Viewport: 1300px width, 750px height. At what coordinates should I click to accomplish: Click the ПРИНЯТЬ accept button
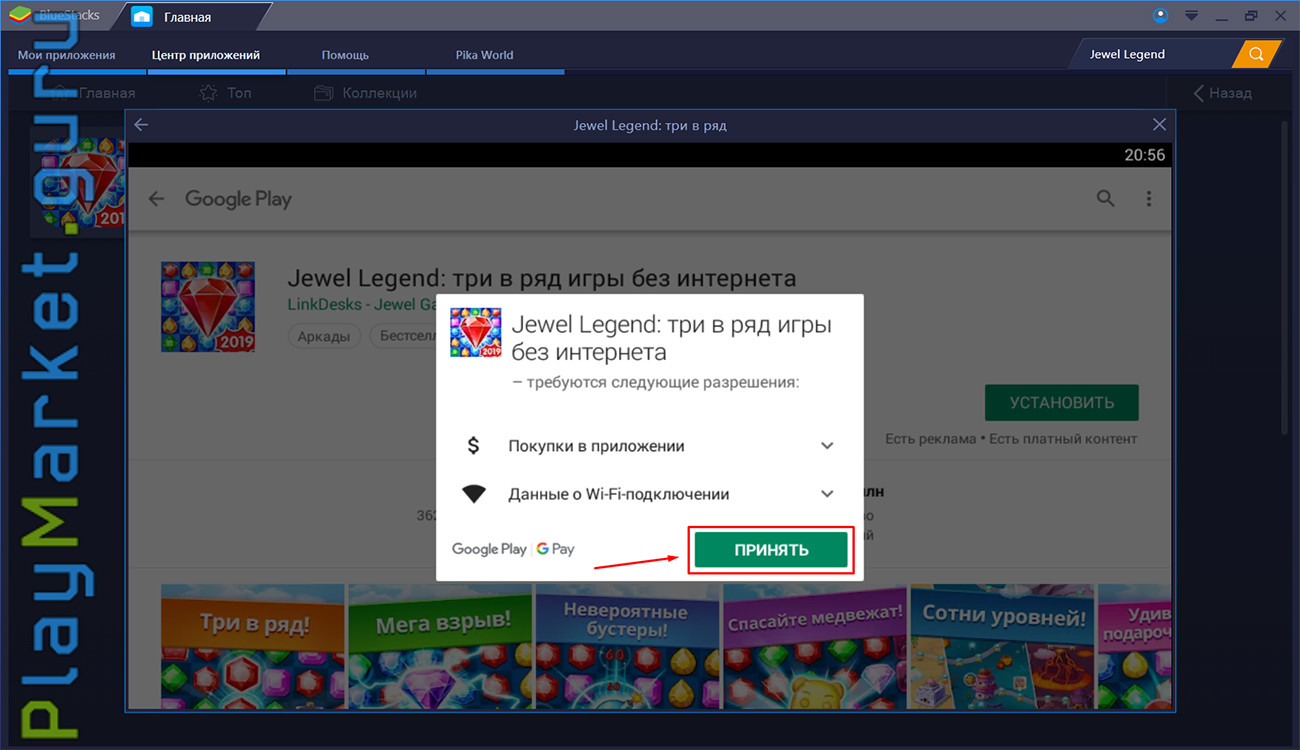pyautogui.click(x=771, y=550)
